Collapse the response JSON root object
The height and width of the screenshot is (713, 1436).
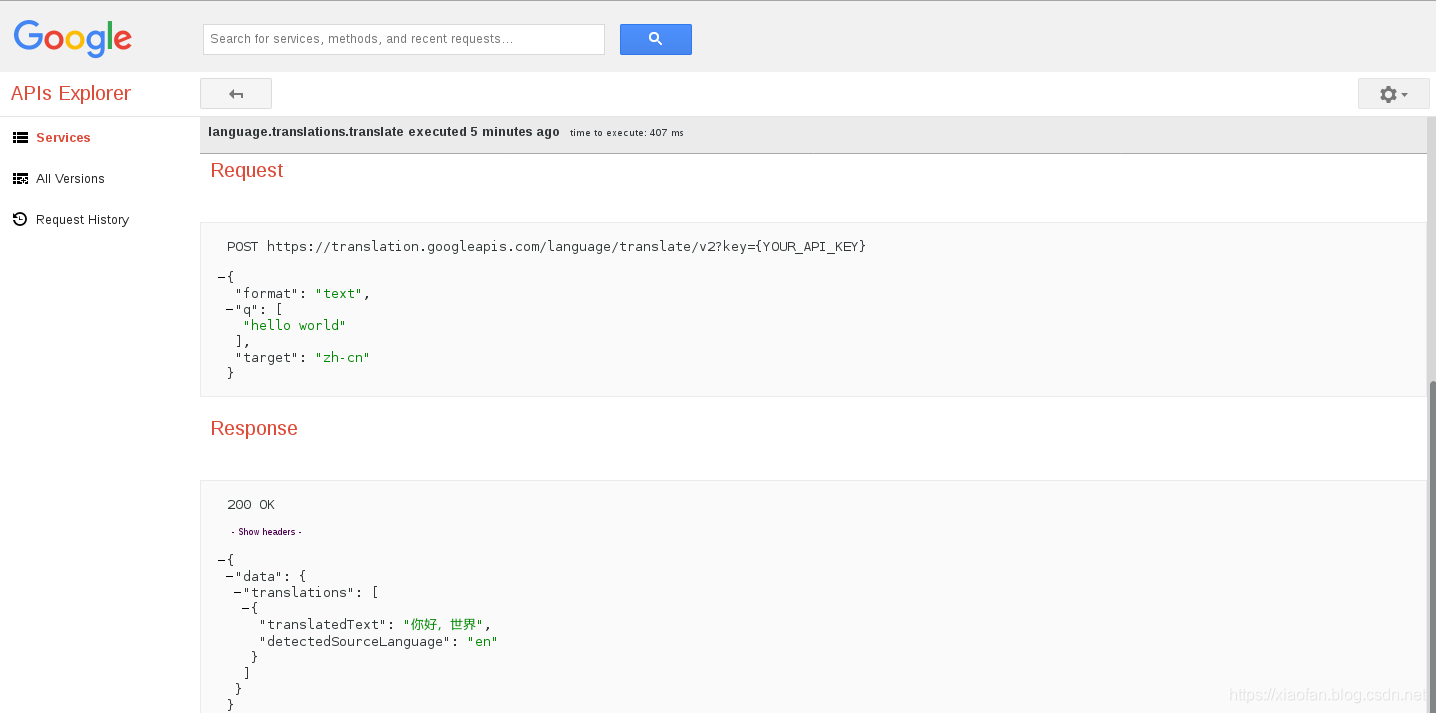222,560
